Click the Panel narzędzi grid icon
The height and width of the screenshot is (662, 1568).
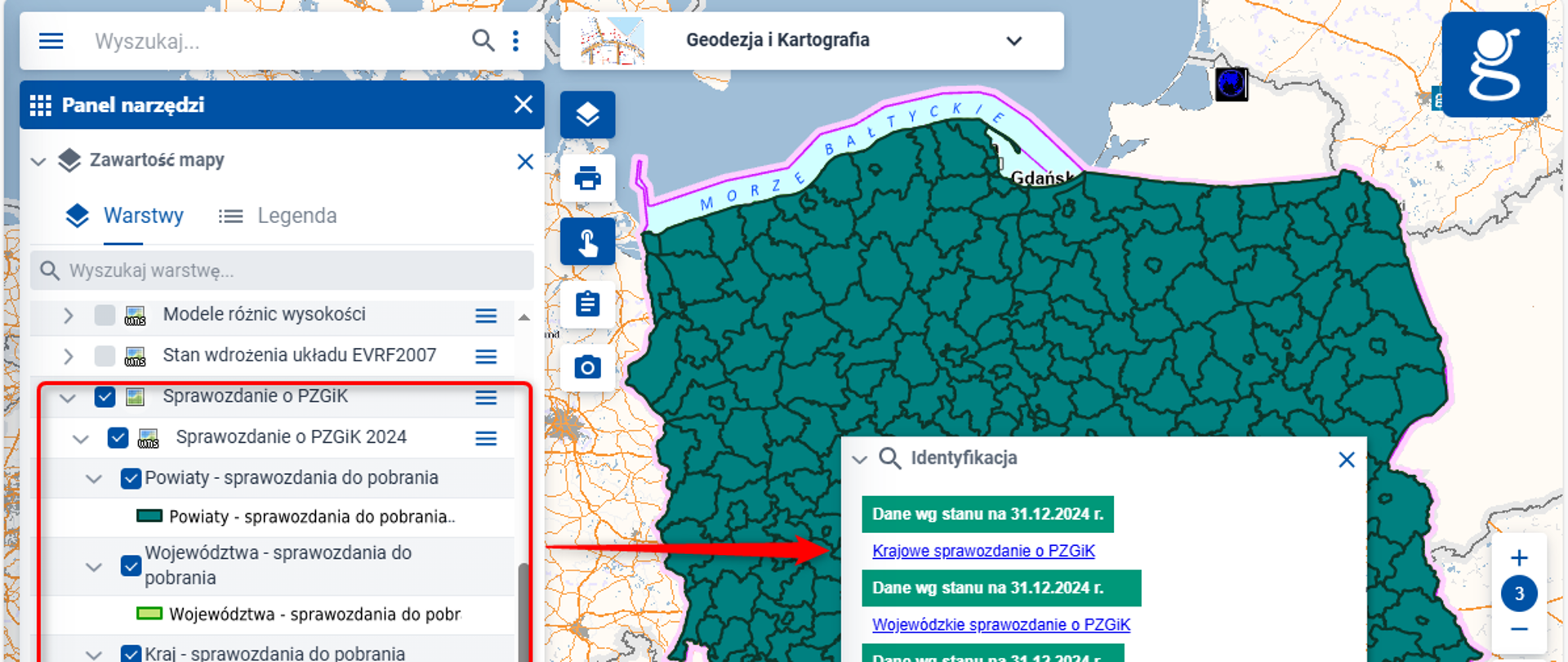click(40, 105)
